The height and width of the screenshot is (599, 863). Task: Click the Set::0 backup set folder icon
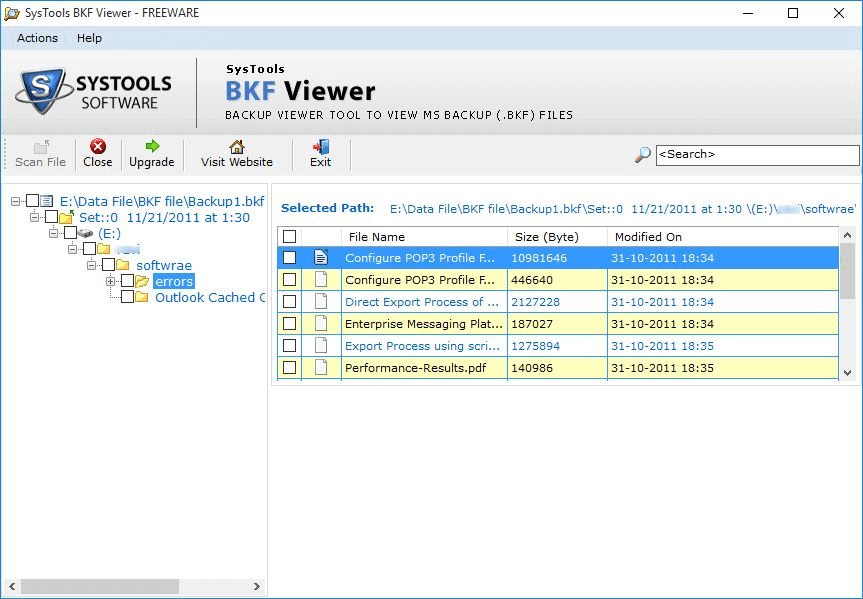tap(66, 217)
